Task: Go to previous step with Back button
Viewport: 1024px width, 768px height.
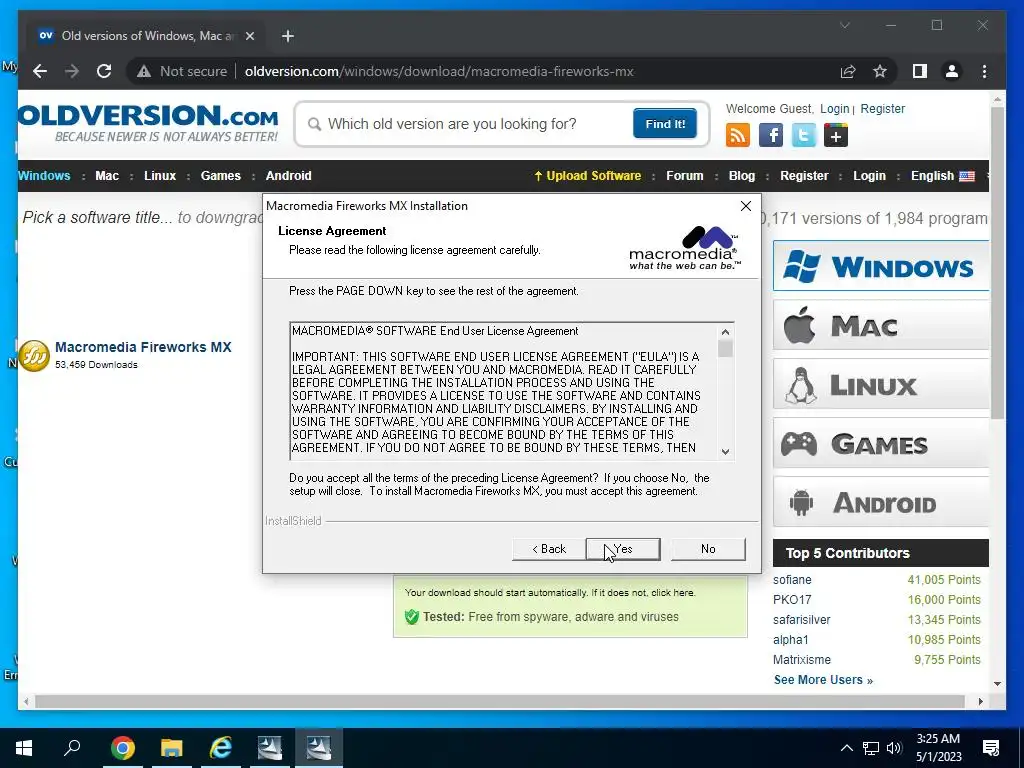Action: [549, 549]
